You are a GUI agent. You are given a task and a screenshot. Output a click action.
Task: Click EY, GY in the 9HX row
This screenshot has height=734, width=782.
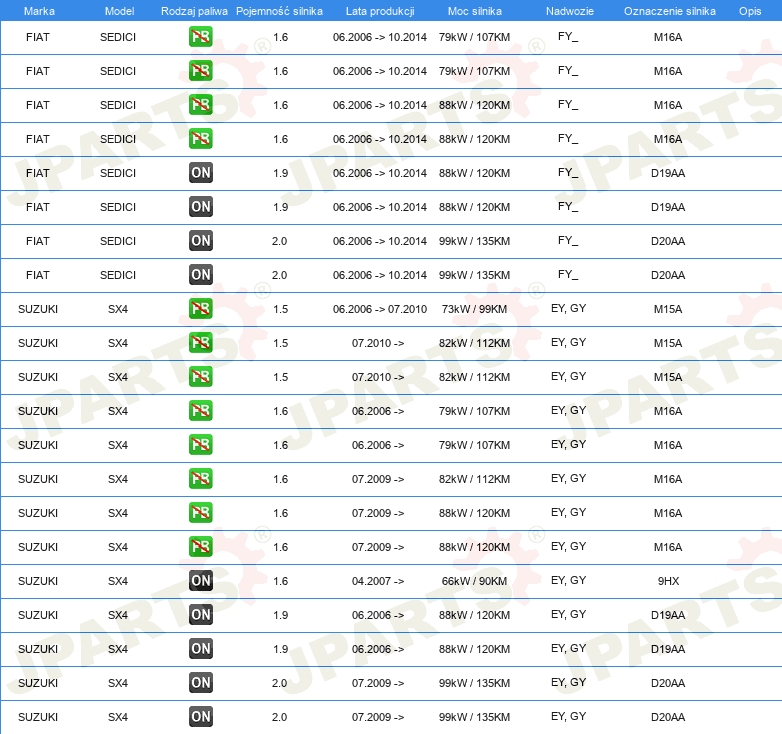click(x=569, y=580)
